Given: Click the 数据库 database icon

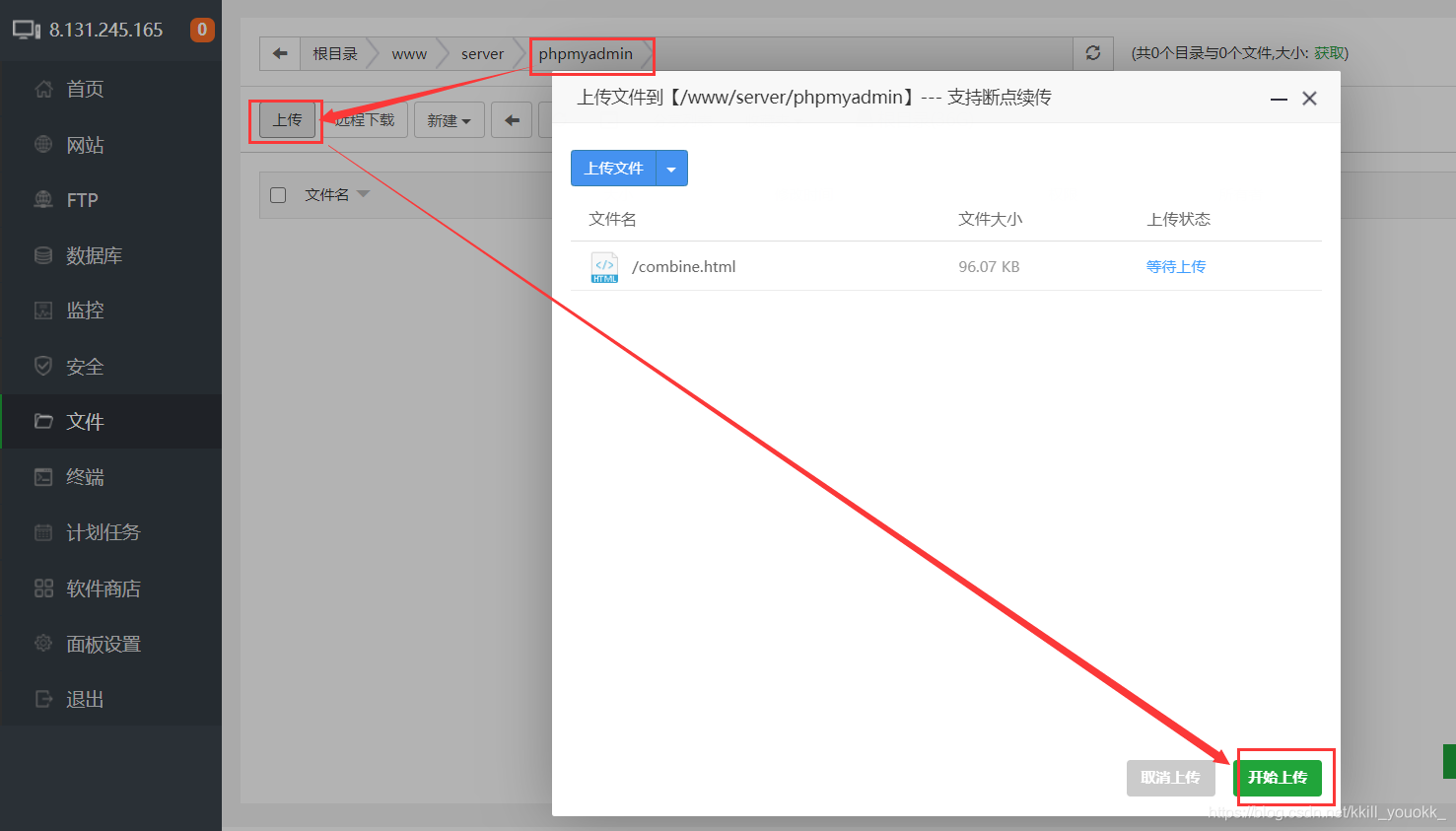Looking at the screenshot, I should click(43, 255).
